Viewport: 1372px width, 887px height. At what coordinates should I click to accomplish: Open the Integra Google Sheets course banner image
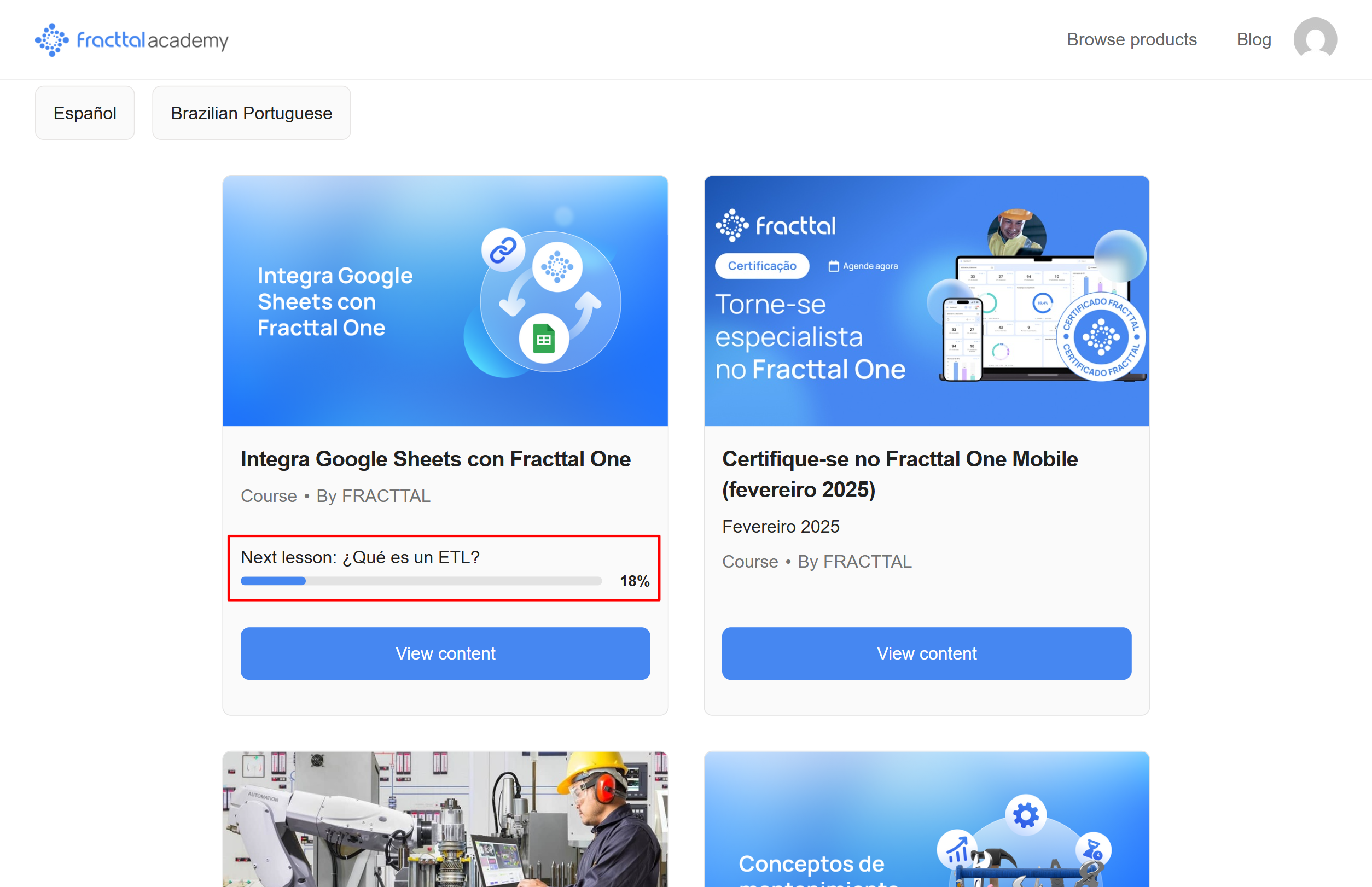(445, 301)
